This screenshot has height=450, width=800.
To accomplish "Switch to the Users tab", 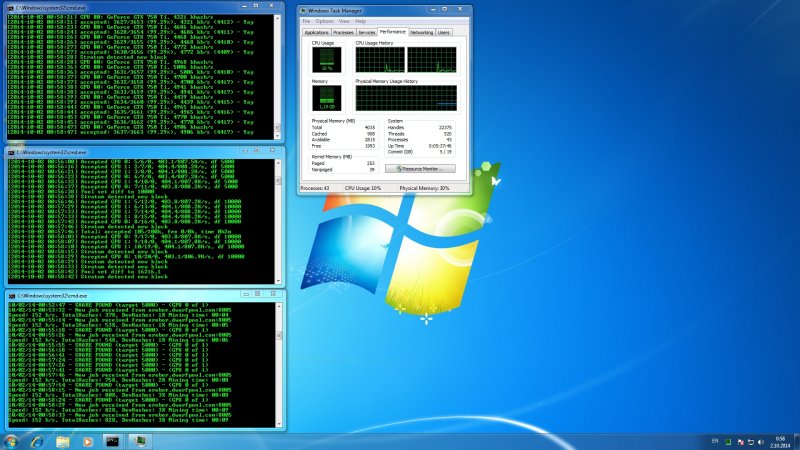I will pyautogui.click(x=443, y=33).
